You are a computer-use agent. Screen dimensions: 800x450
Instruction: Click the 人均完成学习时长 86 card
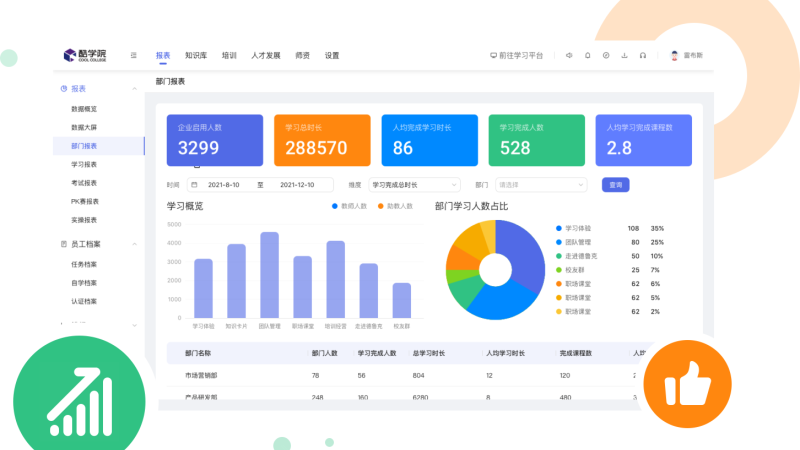(430, 140)
